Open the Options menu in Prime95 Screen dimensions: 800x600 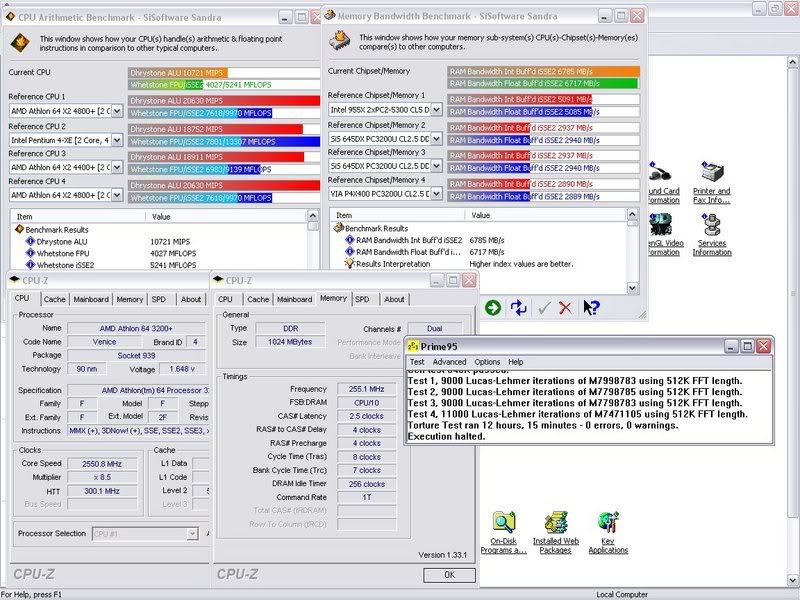(487, 362)
